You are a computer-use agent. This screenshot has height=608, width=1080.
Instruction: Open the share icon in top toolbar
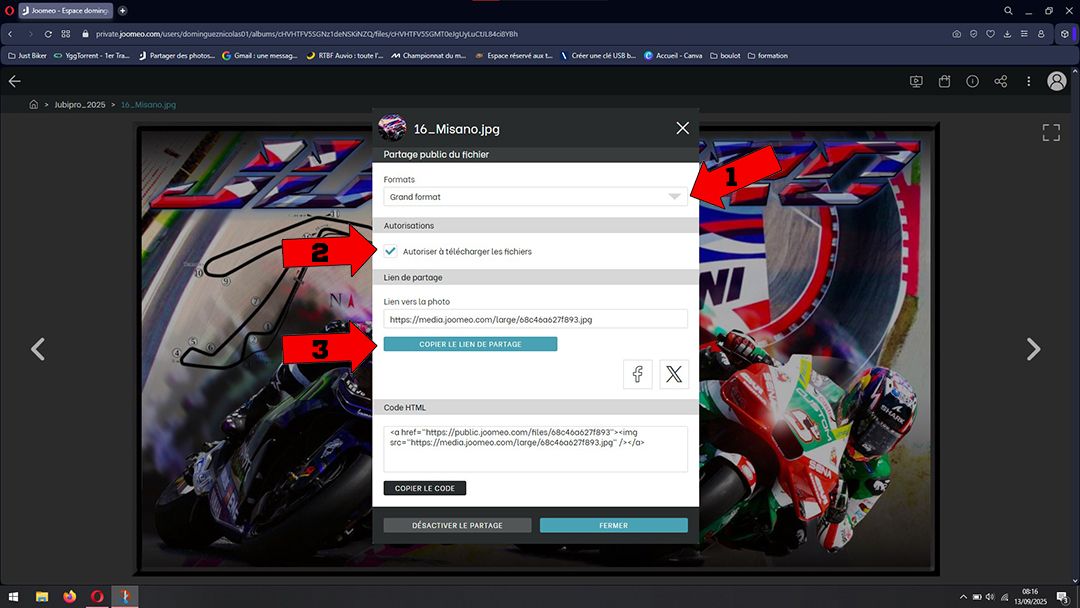[1000, 82]
